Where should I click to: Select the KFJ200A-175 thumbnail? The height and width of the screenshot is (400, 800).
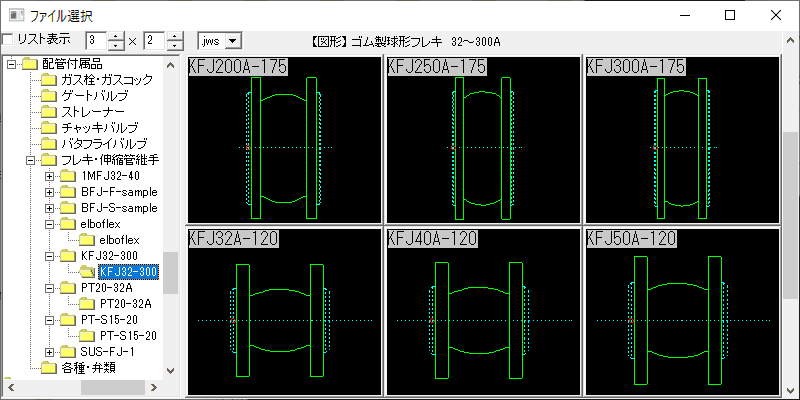tap(284, 139)
